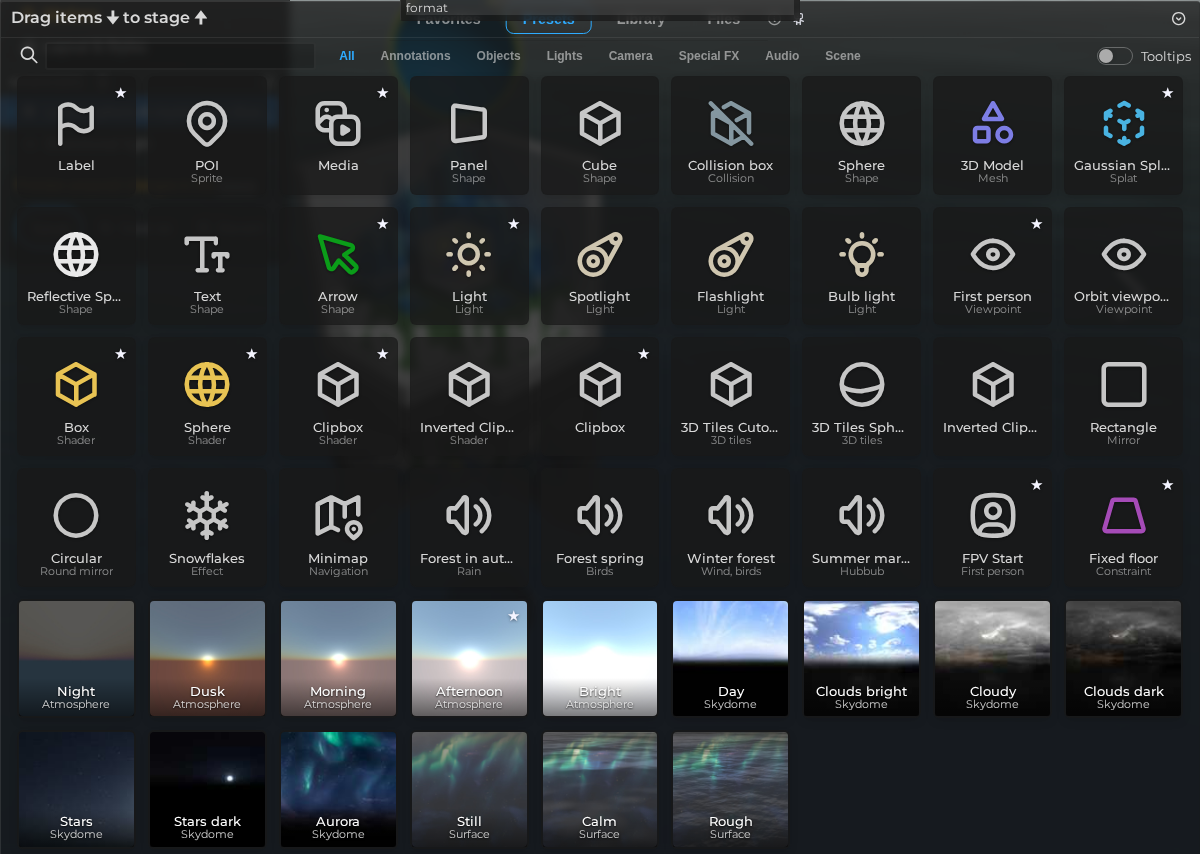This screenshot has height=854, width=1200.
Task: Toggle the star on FPV Start card
Action: point(1037,485)
